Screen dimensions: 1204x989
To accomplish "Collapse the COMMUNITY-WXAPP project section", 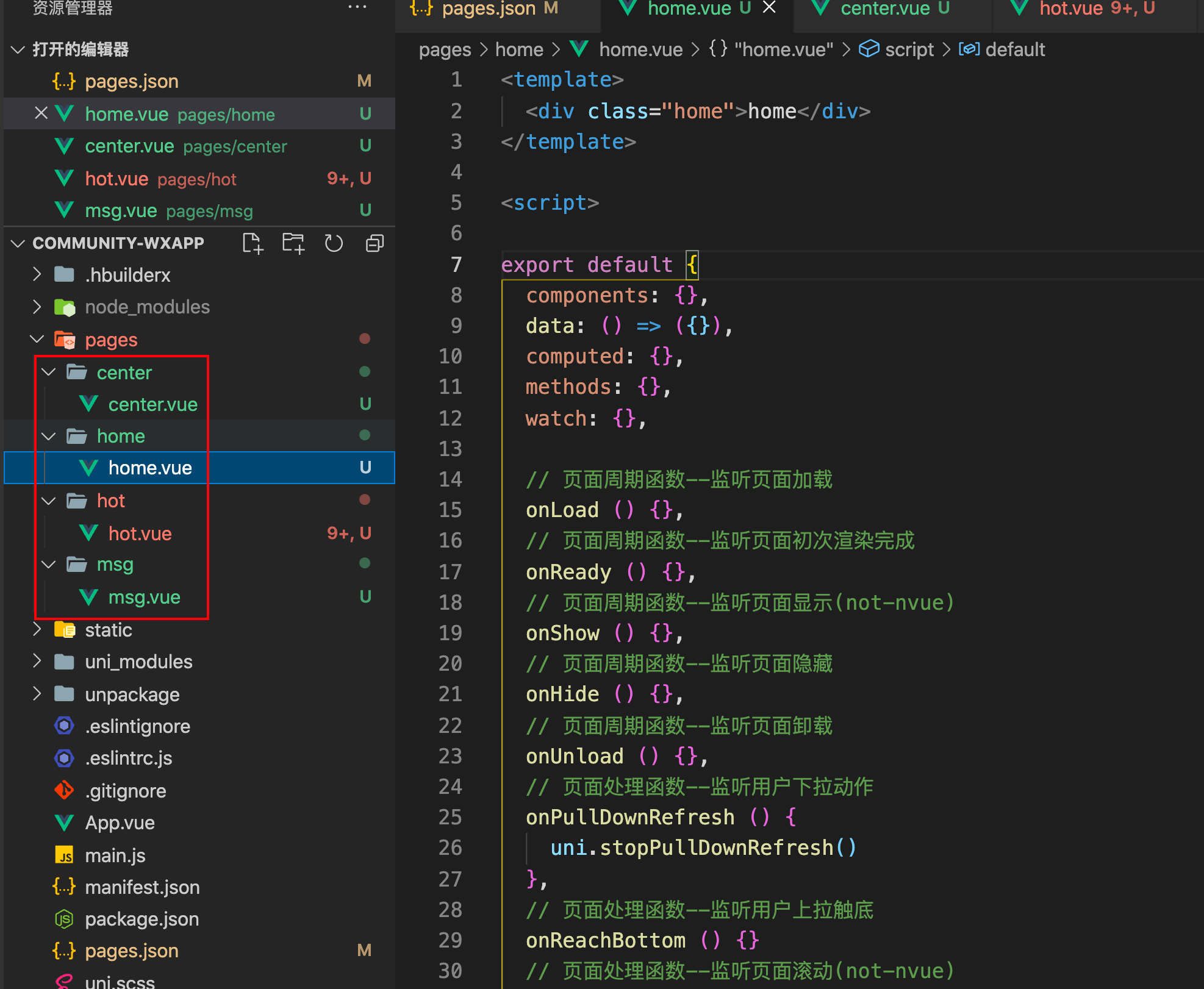I will click(18, 243).
